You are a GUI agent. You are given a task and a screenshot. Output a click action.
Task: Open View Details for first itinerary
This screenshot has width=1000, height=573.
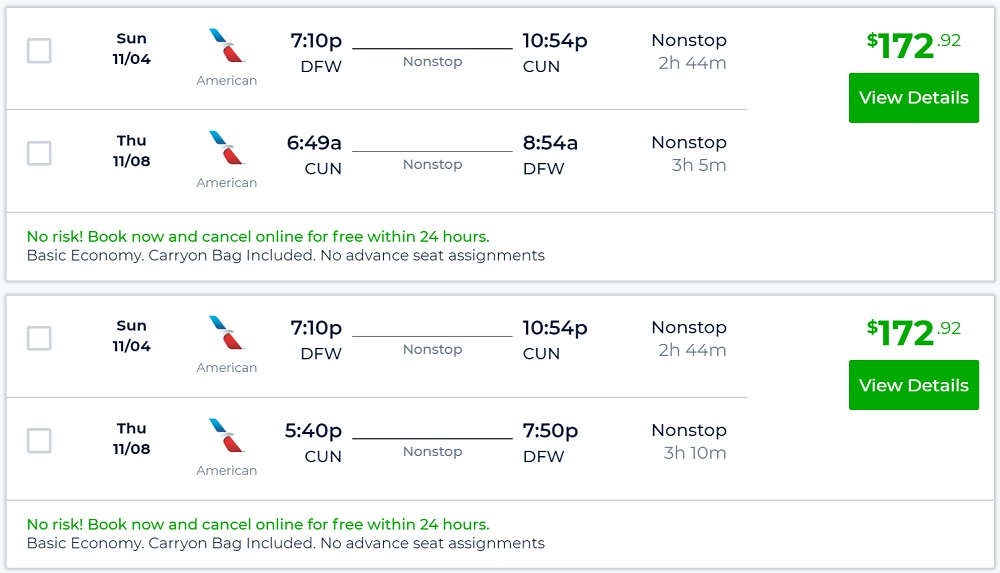point(913,98)
